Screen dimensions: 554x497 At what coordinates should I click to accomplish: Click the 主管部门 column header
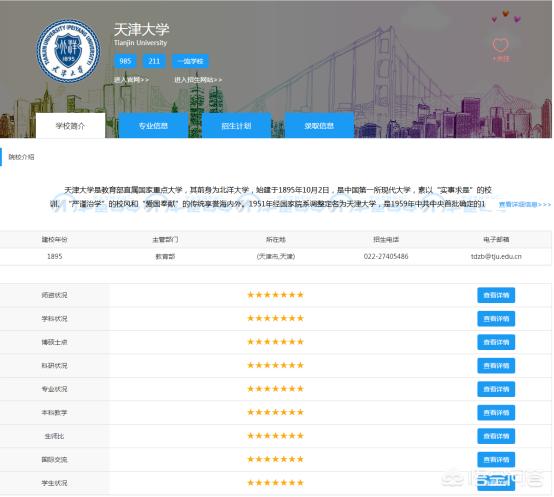tap(165, 239)
